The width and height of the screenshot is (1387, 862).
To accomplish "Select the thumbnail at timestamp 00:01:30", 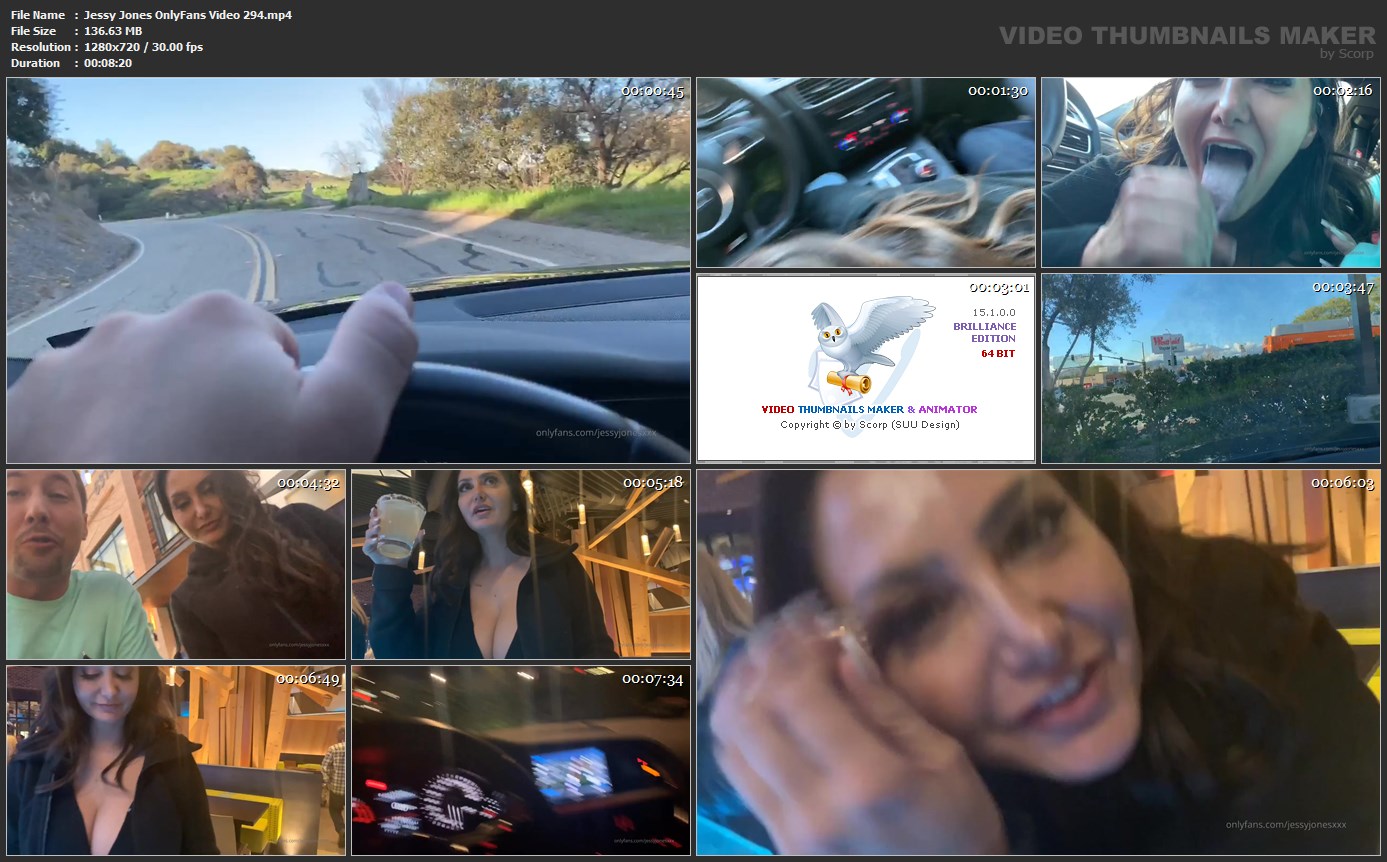I will pos(865,172).
